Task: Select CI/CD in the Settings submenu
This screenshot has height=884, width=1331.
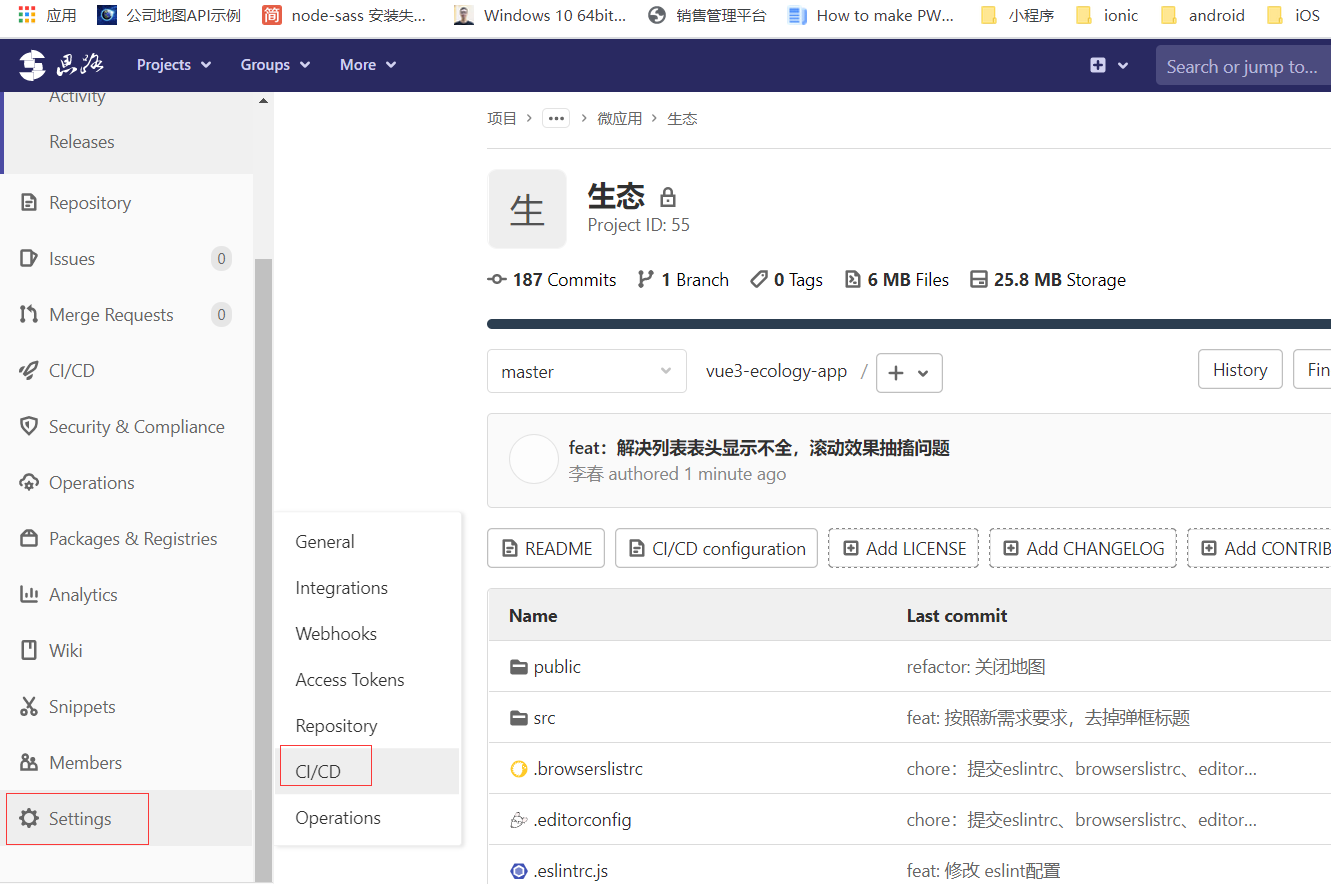Action: coord(318,772)
